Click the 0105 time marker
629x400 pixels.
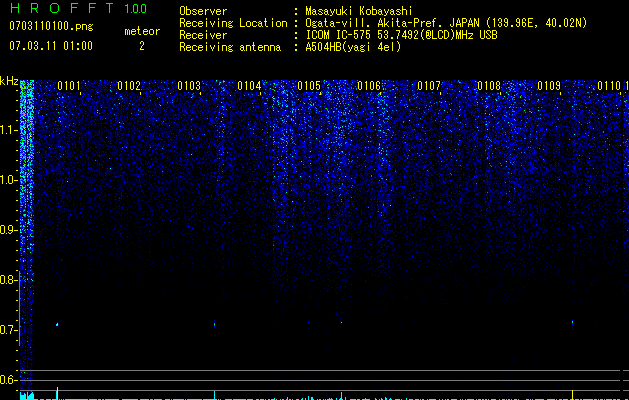(309, 86)
